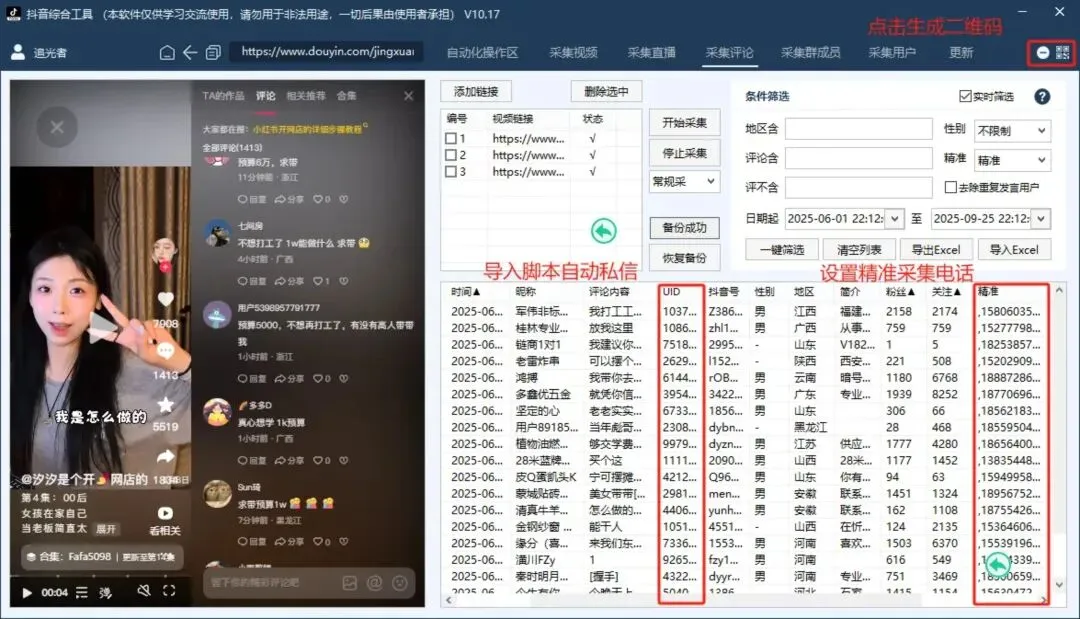Check the box for video link row 2
1080x619 pixels.
tap(450, 155)
